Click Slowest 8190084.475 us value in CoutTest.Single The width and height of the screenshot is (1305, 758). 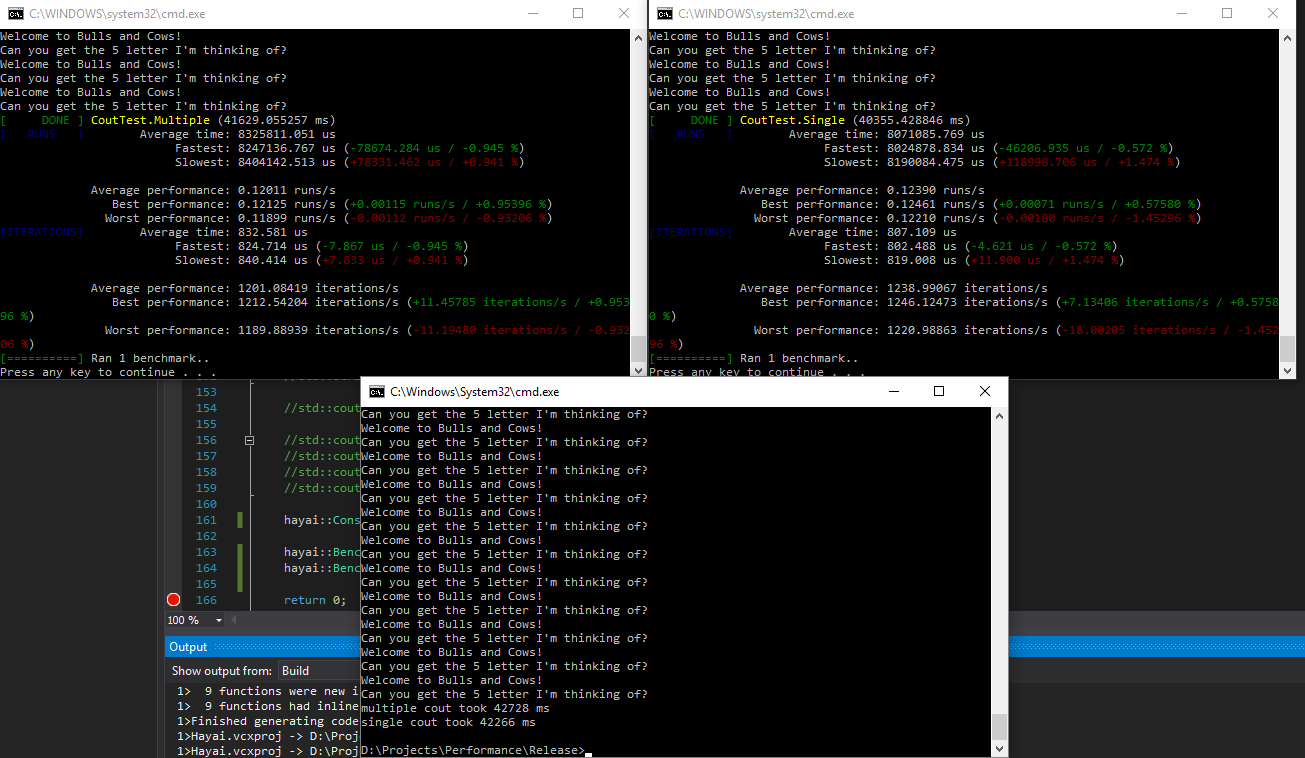pos(936,162)
